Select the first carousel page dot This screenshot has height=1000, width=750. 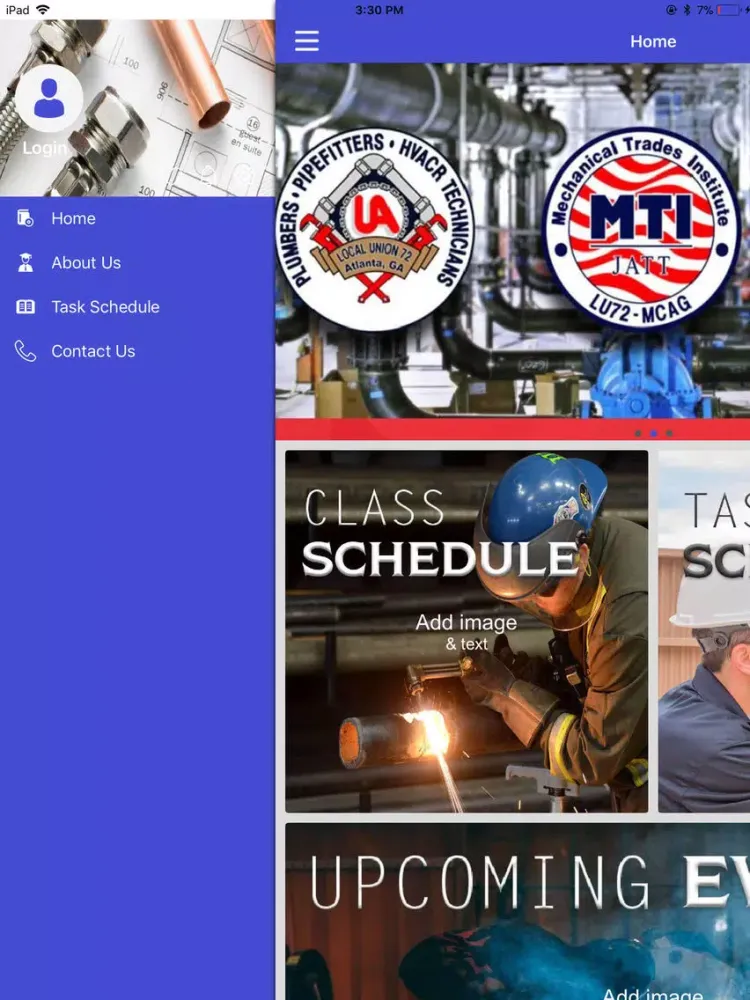point(638,433)
